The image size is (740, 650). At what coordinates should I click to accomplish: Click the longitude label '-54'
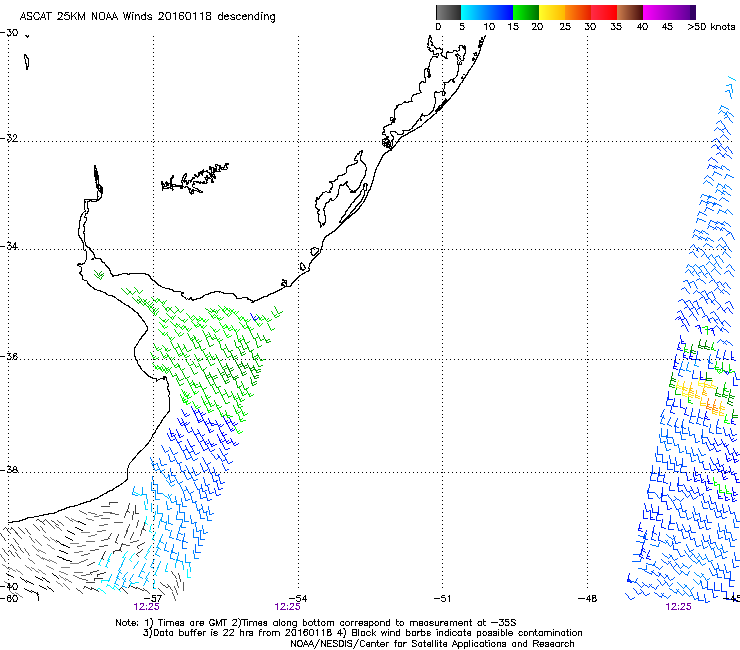298,599
